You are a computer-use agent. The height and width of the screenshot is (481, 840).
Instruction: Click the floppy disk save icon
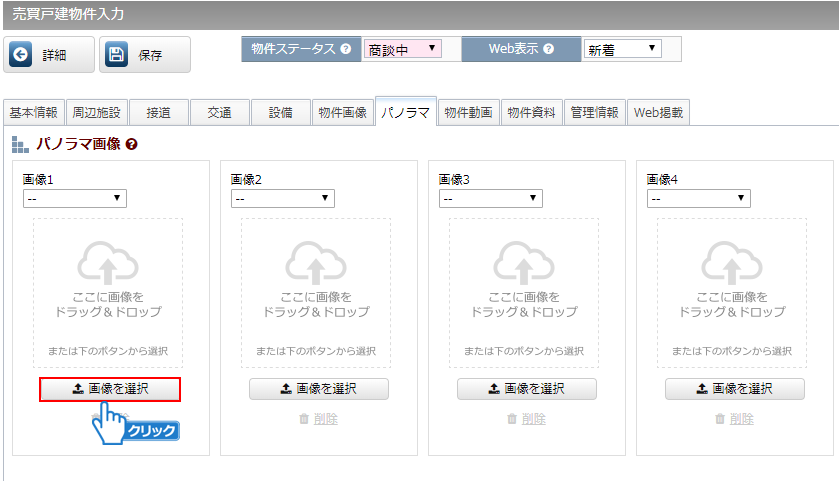117,56
